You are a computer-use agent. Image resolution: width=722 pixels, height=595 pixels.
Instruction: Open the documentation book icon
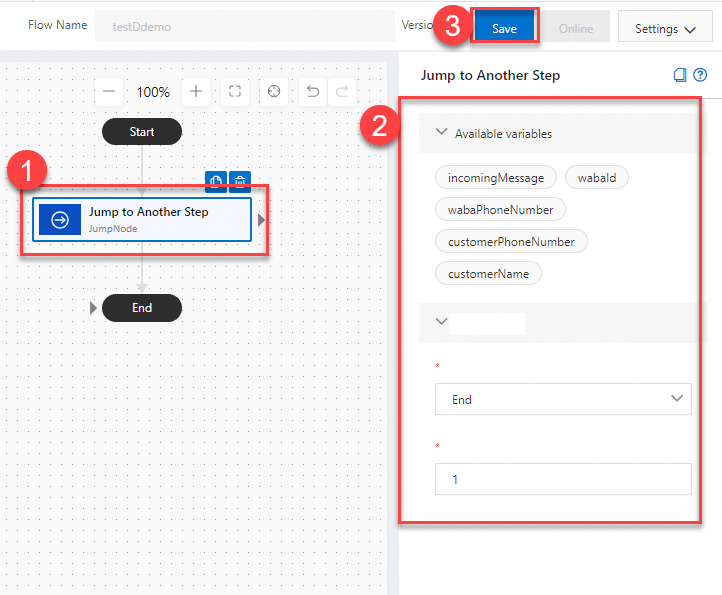680,75
